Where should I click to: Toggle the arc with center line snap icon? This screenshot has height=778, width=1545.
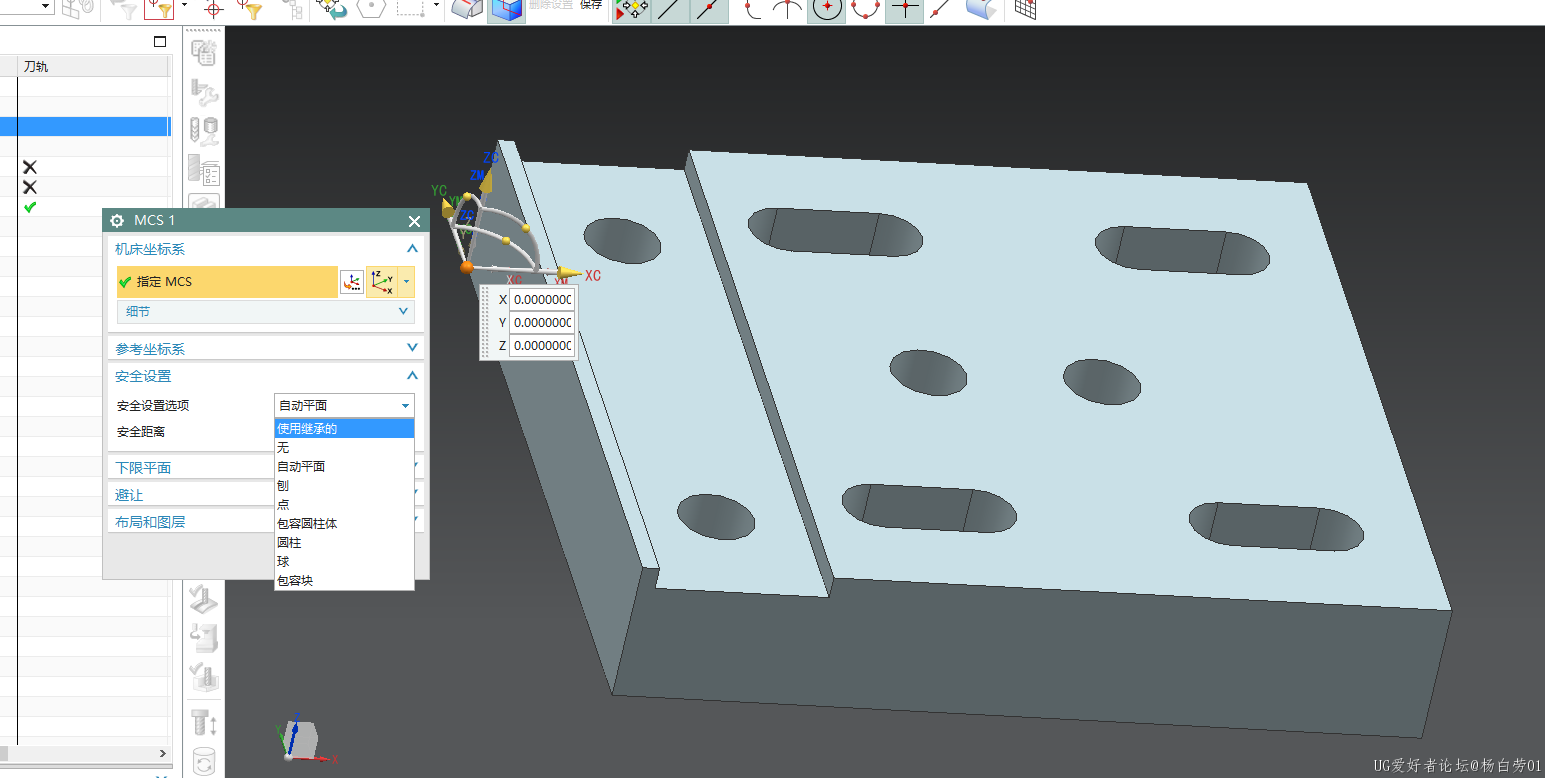(x=789, y=10)
